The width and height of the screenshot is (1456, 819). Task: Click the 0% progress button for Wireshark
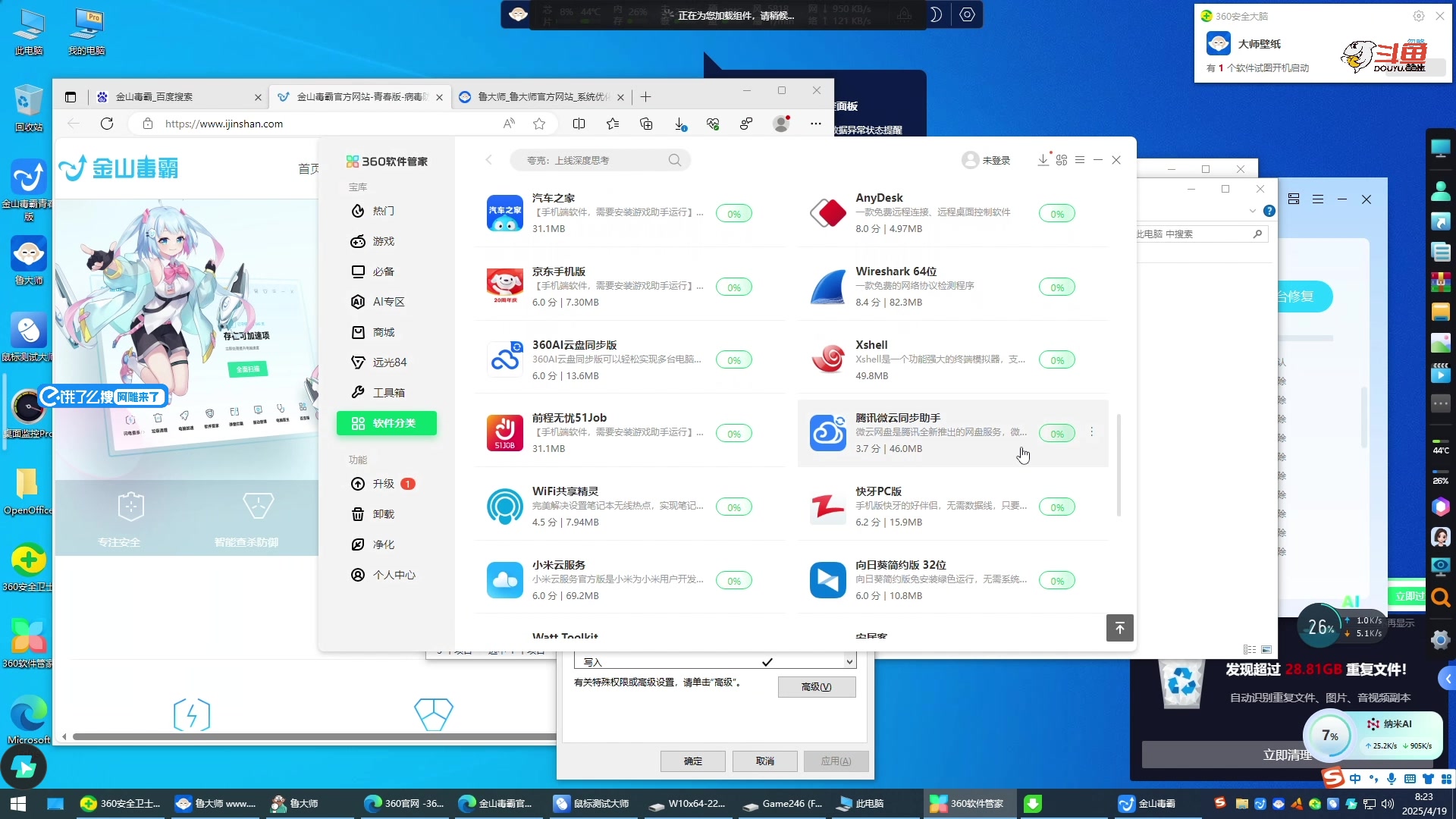[1057, 287]
